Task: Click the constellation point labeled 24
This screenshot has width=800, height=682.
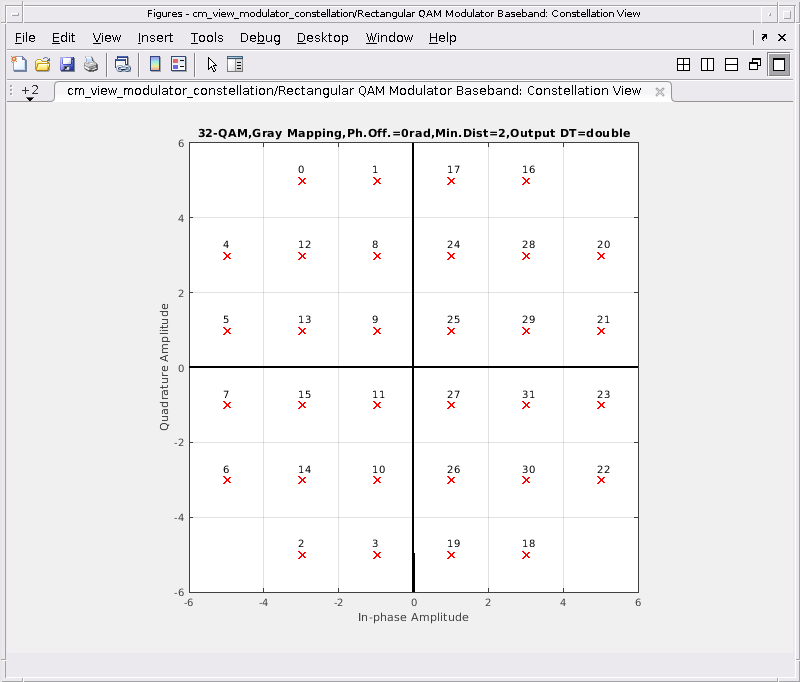Action: (451, 256)
